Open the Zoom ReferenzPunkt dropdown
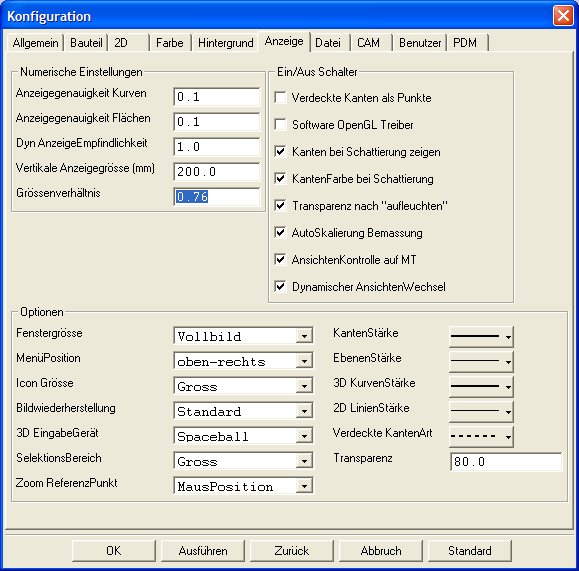 click(243, 486)
